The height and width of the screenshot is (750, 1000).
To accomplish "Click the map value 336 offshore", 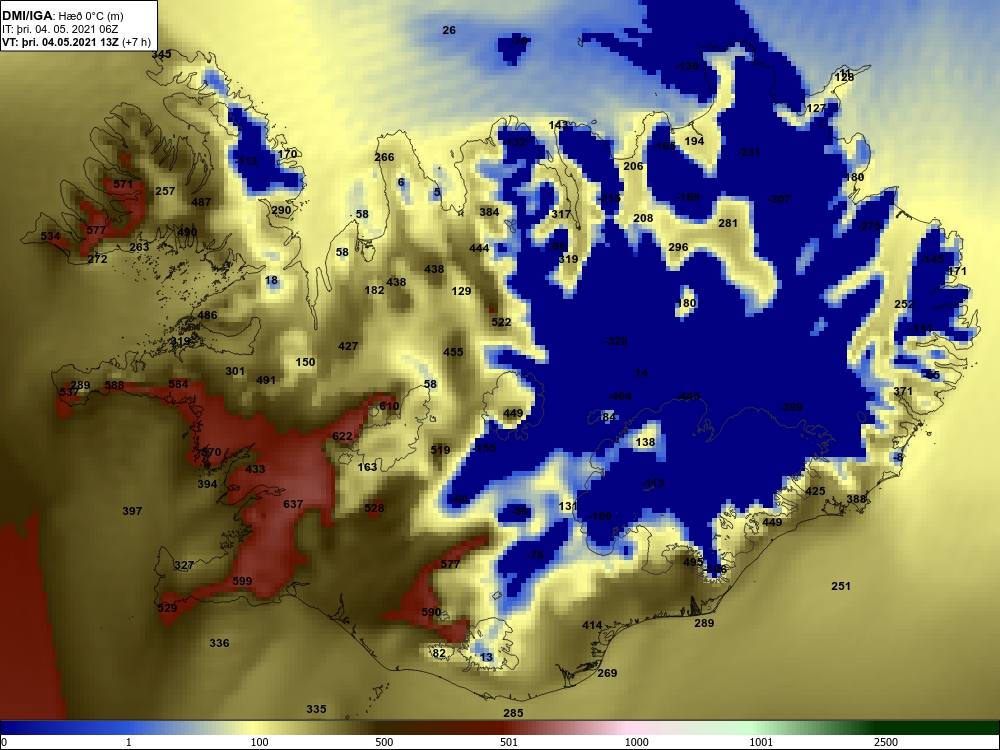I will 219,643.
